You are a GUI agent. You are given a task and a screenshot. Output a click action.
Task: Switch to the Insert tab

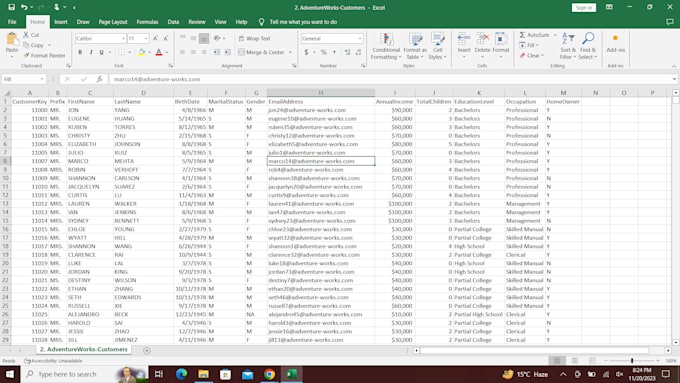point(61,22)
